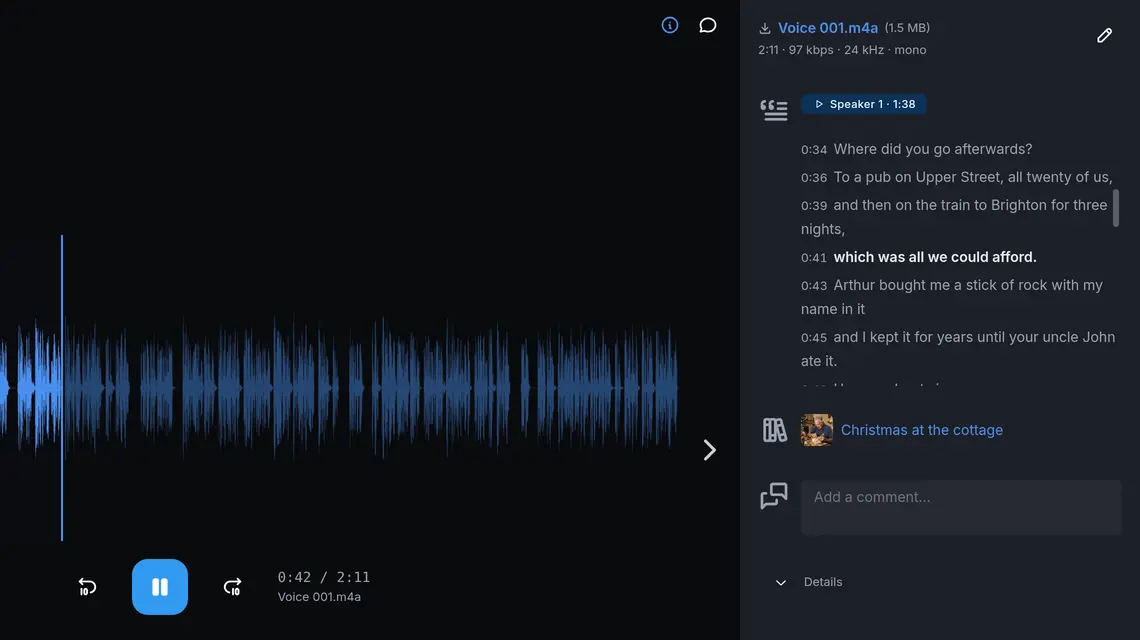This screenshot has height=640, width=1140.
Task: Select line 'which was all we could afford.'
Action: pyautogui.click(x=935, y=257)
